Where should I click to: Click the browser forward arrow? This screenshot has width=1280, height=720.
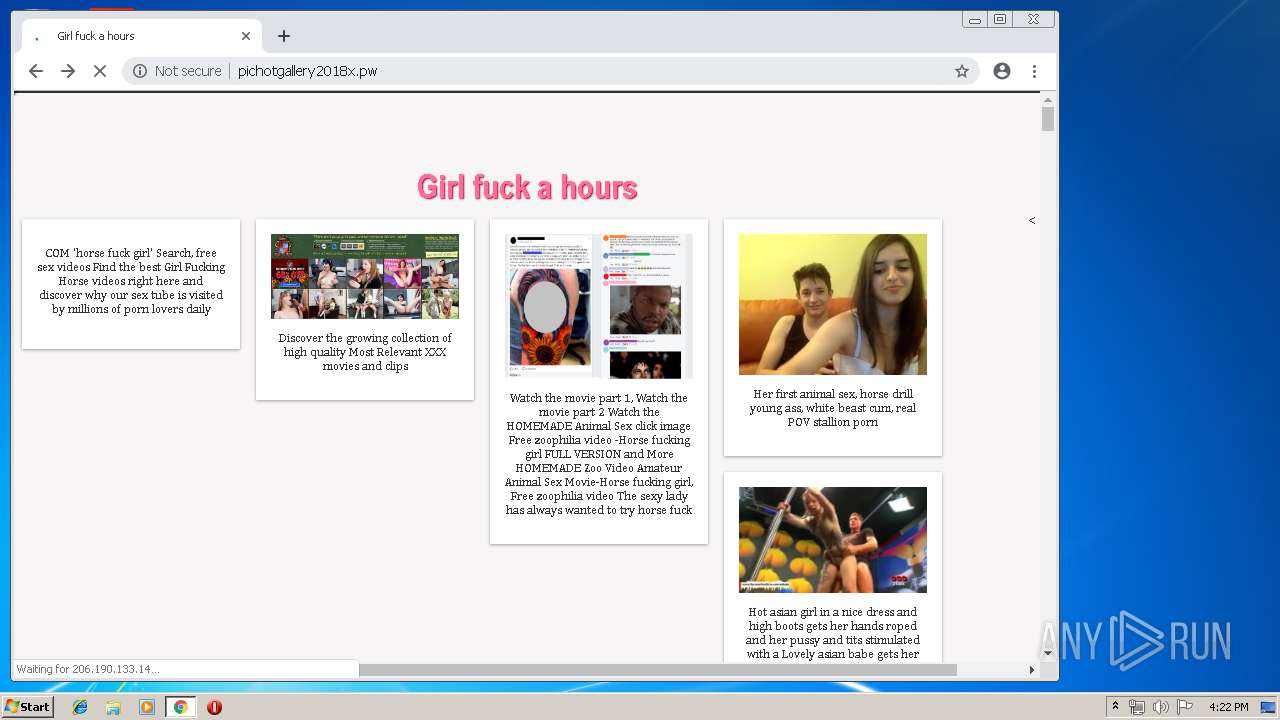click(x=68, y=71)
